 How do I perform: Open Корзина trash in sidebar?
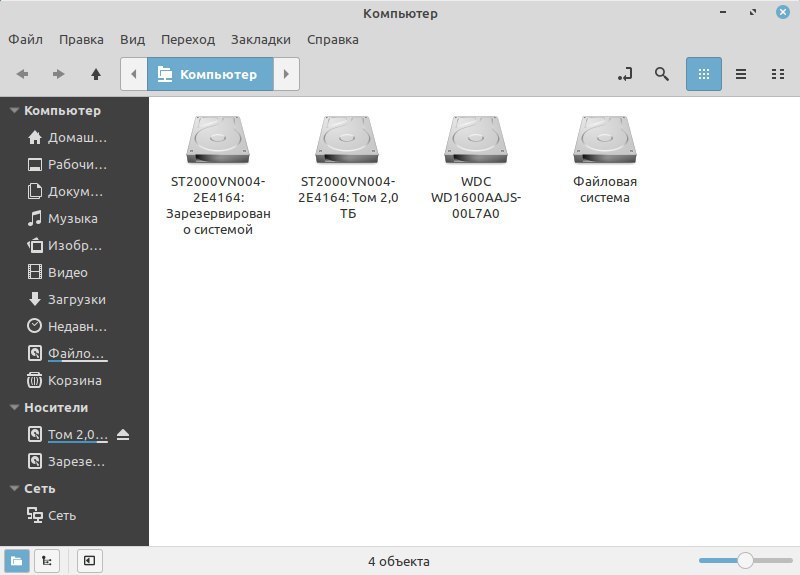coord(74,380)
